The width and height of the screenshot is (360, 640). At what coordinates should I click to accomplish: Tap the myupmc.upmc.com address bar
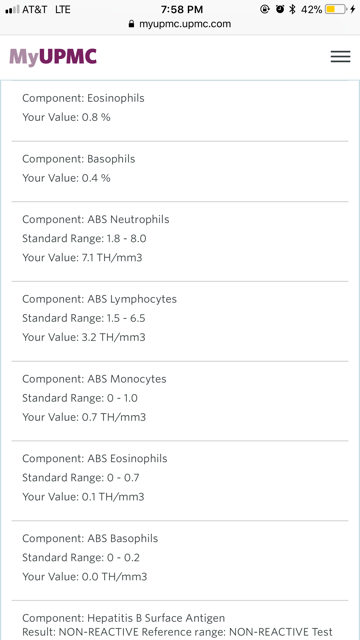click(180, 24)
